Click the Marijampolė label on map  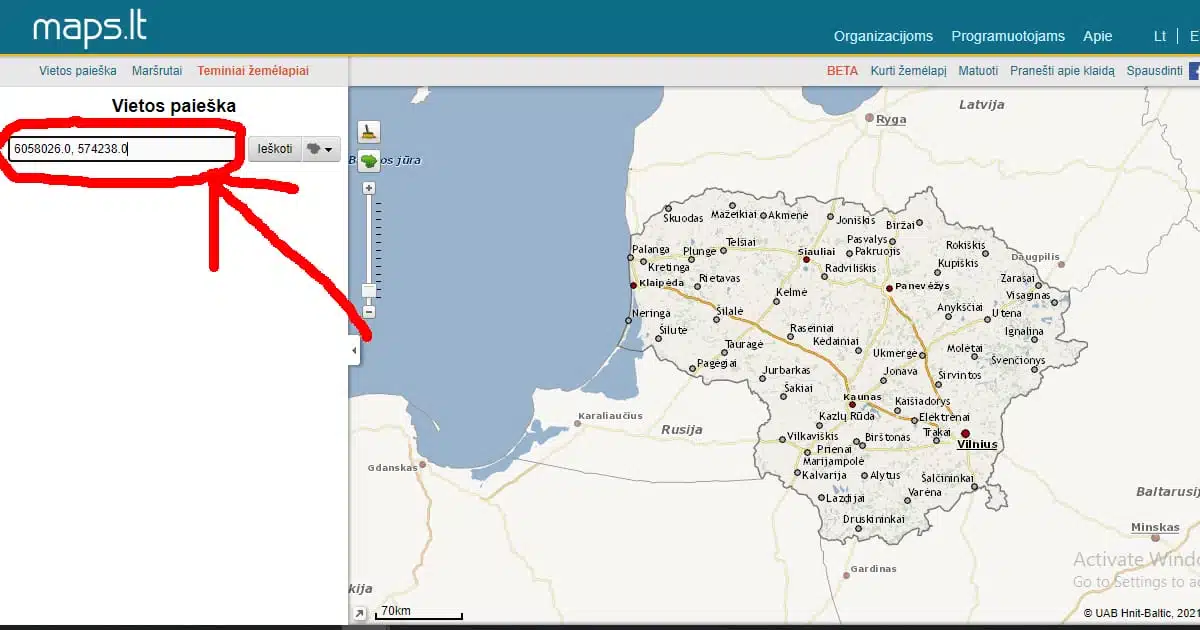pyautogui.click(x=834, y=461)
